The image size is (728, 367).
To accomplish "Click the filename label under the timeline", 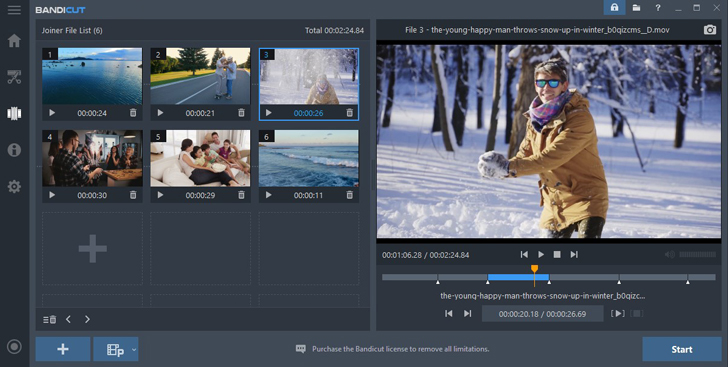I will pos(542,295).
